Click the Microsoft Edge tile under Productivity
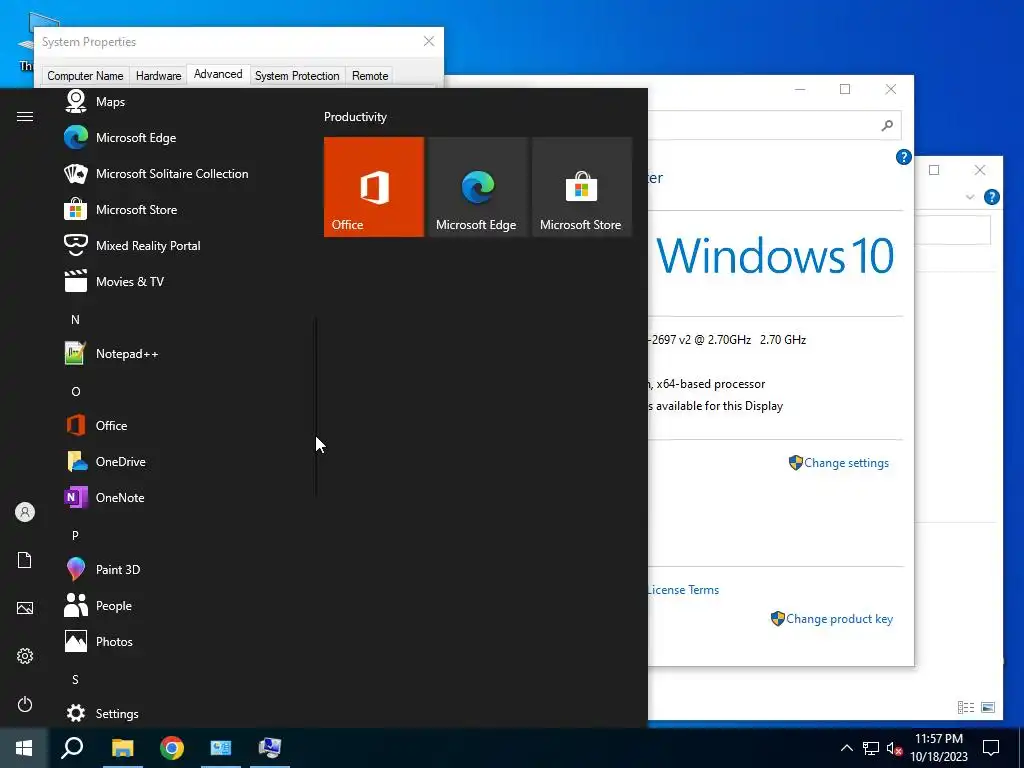The height and width of the screenshot is (768, 1024). coord(477,187)
